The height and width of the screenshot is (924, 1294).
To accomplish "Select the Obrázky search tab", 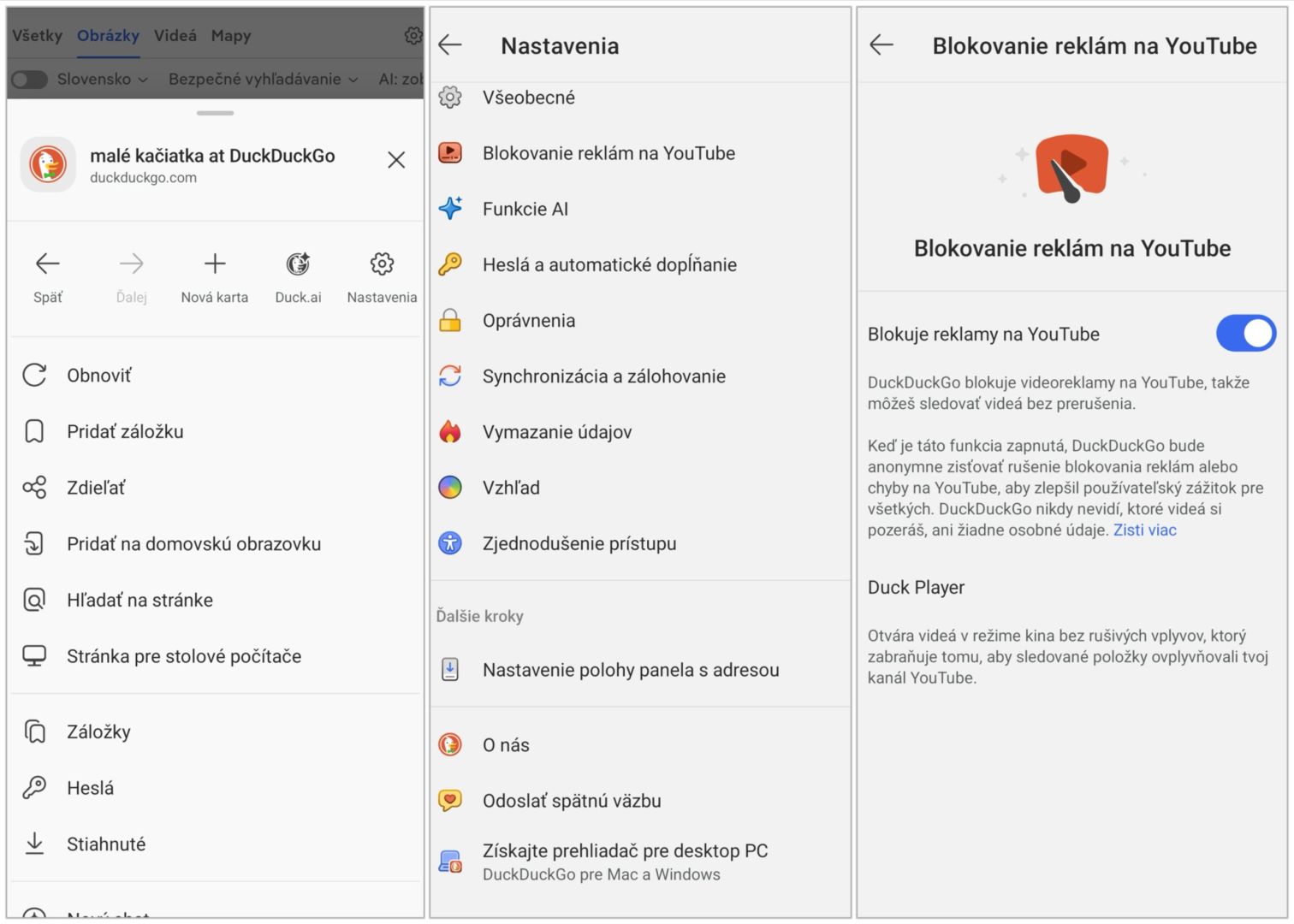I will coord(108,36).
